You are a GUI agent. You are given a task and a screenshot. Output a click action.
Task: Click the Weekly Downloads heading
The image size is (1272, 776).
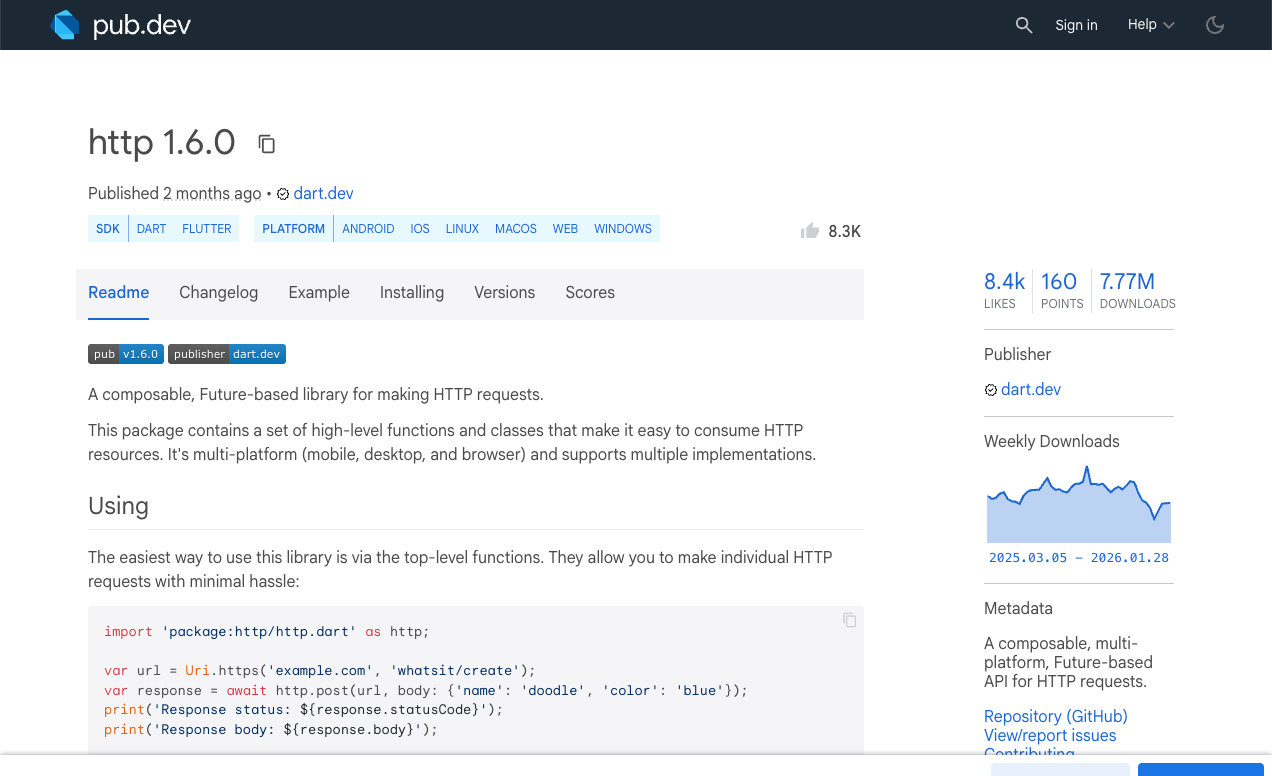tap(1052, 441)
